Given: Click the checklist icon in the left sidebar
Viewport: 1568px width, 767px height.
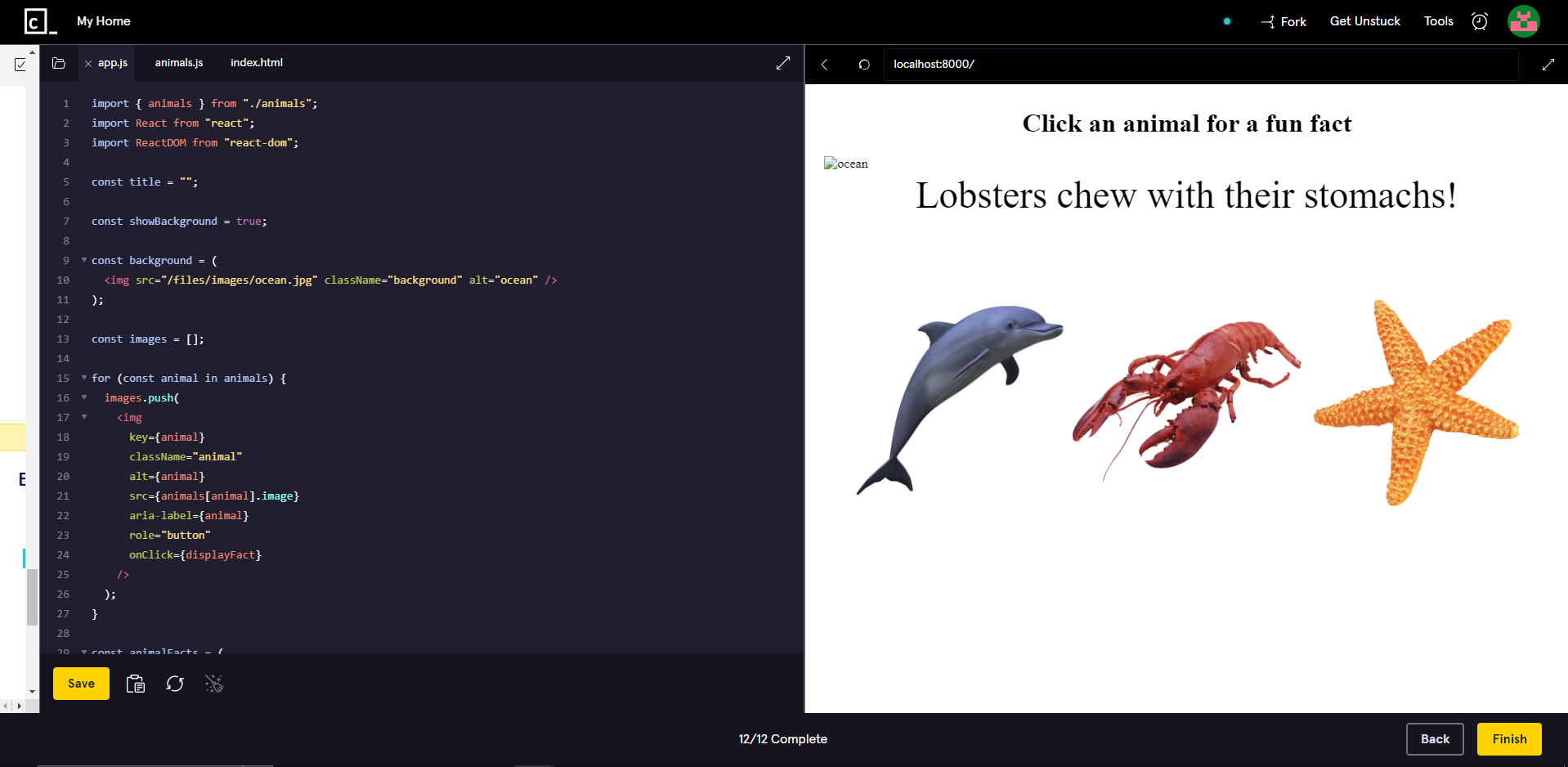Looking at the screenshot, I should tap(19, 63).
